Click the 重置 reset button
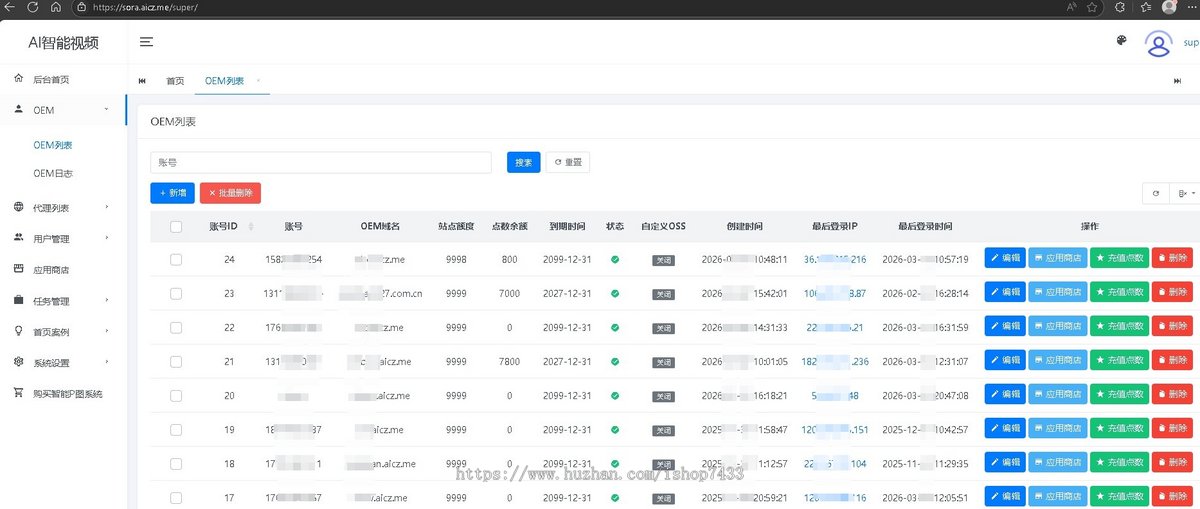1200x509 pixels. tap(567, 162)
